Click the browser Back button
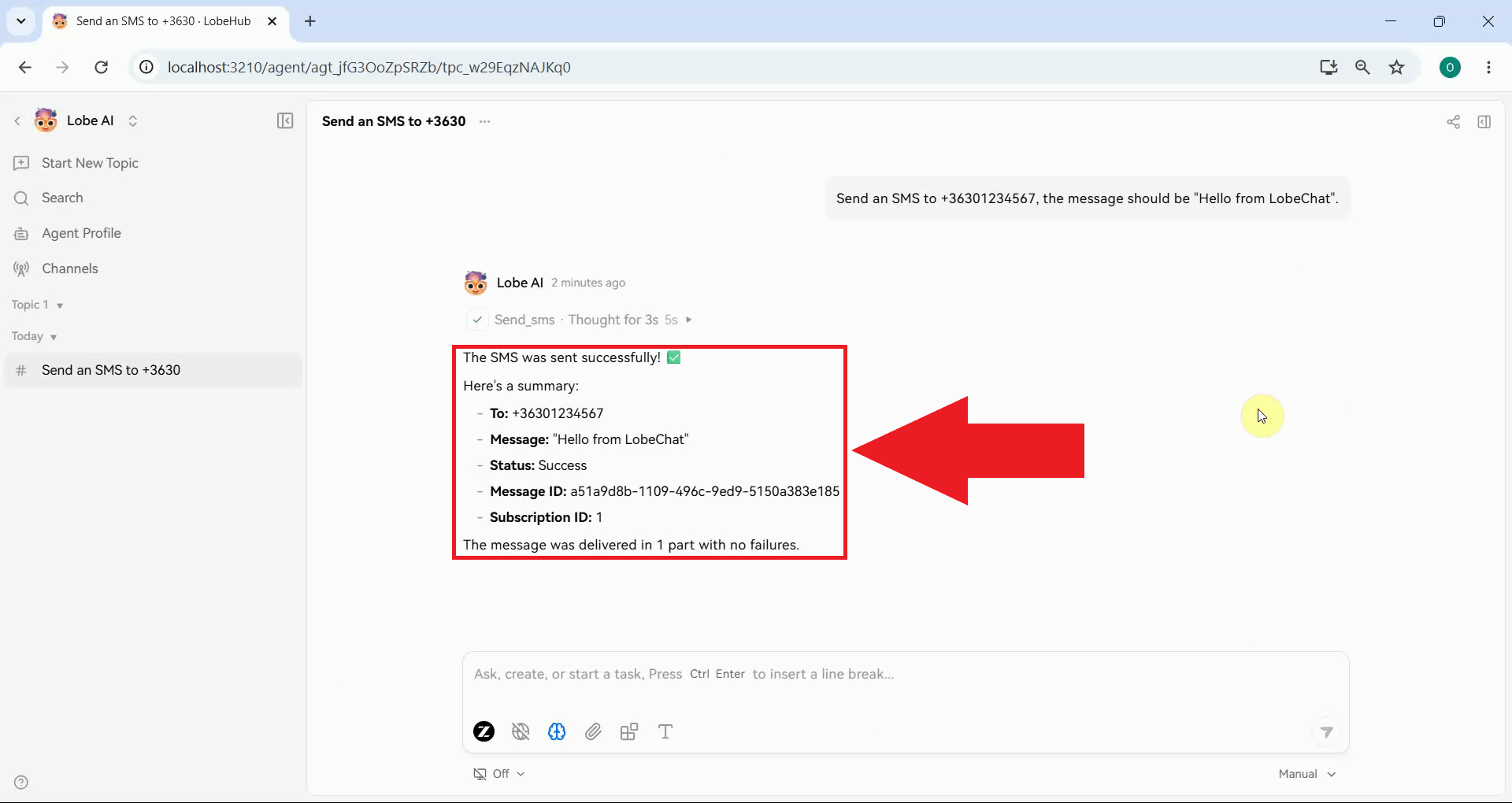 [x=25, y=67]
